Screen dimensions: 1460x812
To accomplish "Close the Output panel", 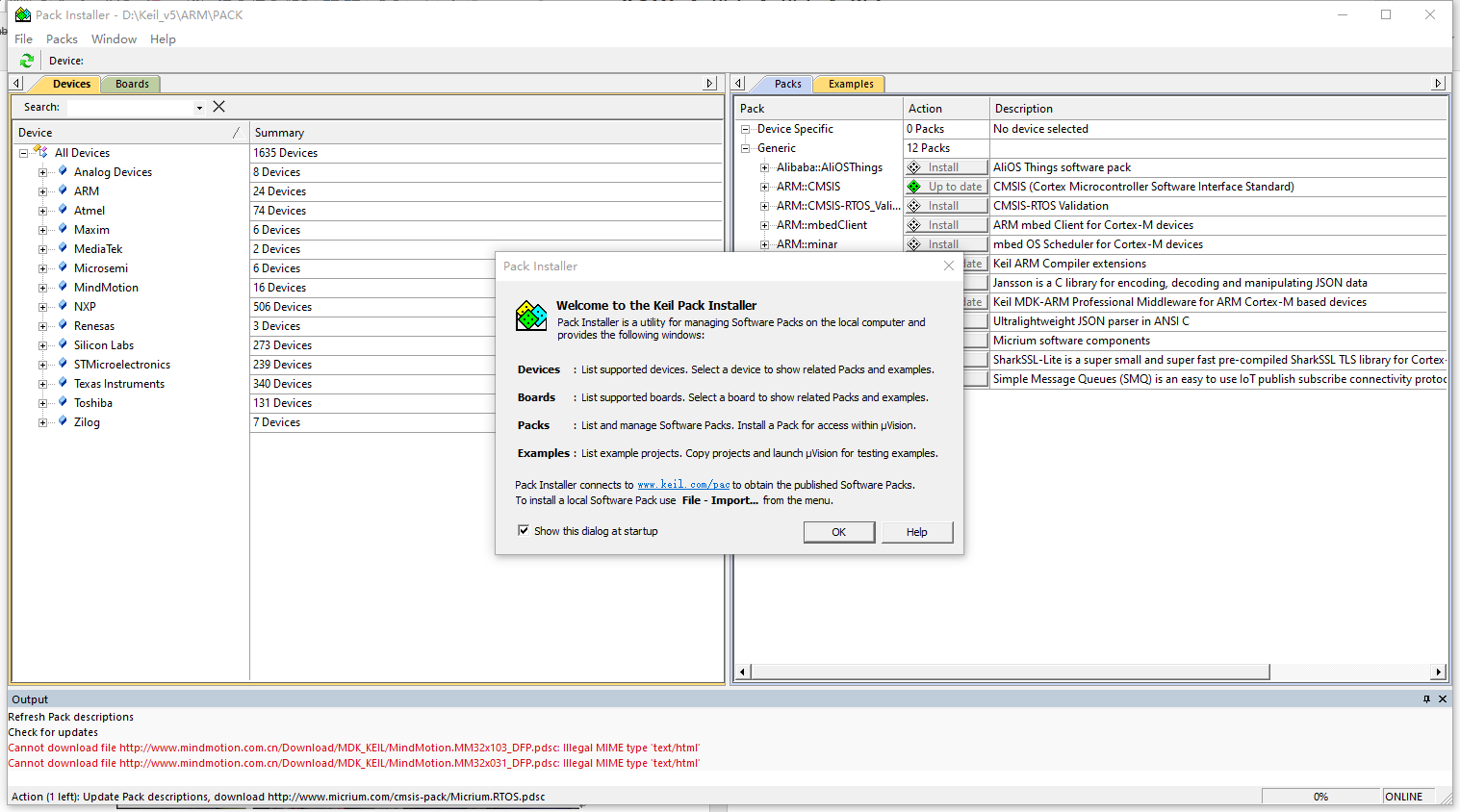I will 1443,699.
